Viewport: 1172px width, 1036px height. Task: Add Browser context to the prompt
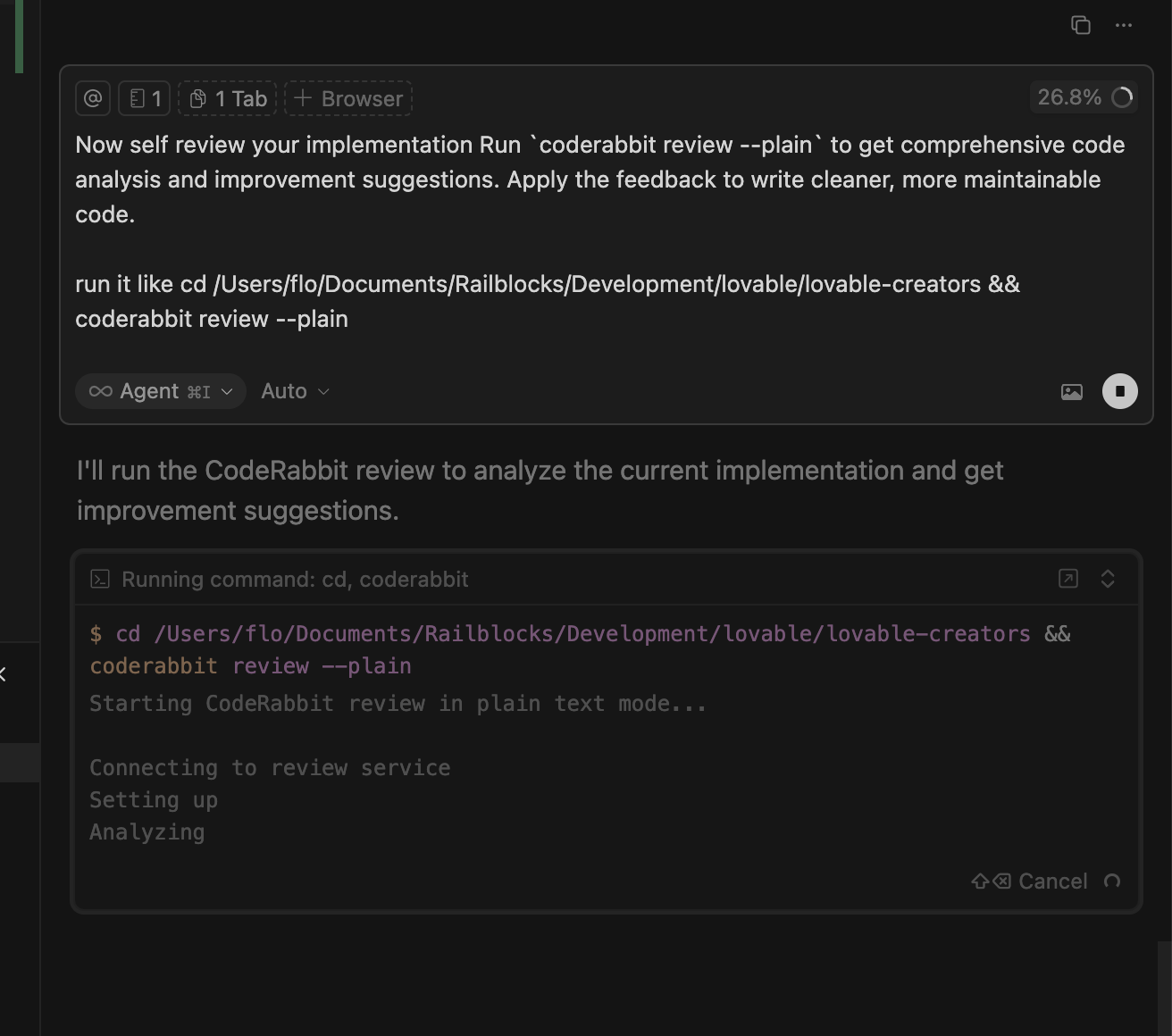(x=348, y=98)
